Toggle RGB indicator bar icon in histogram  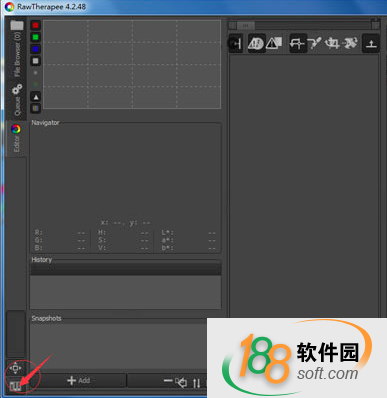tap(35, 108)
